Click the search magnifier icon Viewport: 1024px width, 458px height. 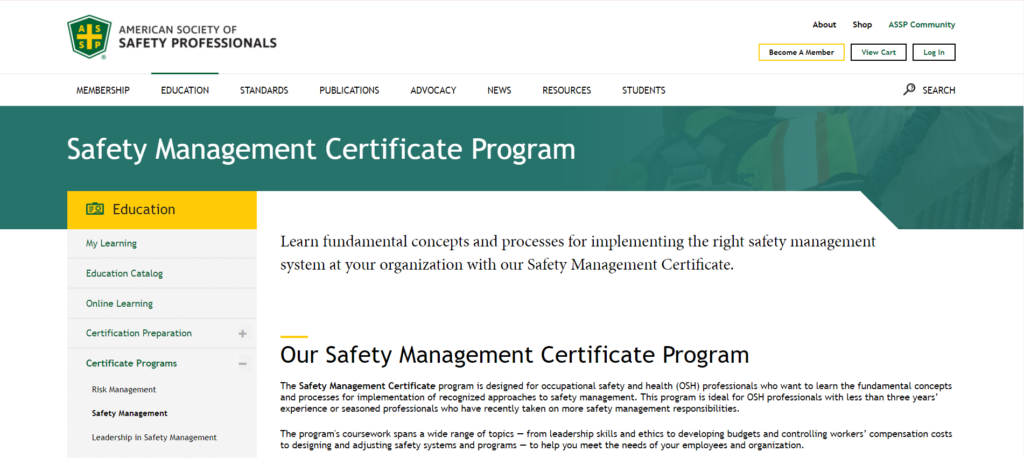(909, 90)
